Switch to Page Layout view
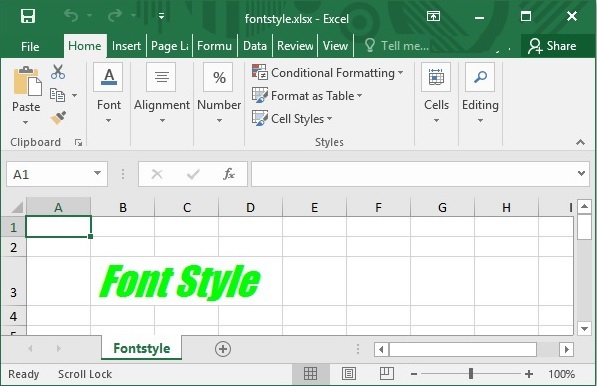This screenshot has width=597, height=386. [349, 374]
